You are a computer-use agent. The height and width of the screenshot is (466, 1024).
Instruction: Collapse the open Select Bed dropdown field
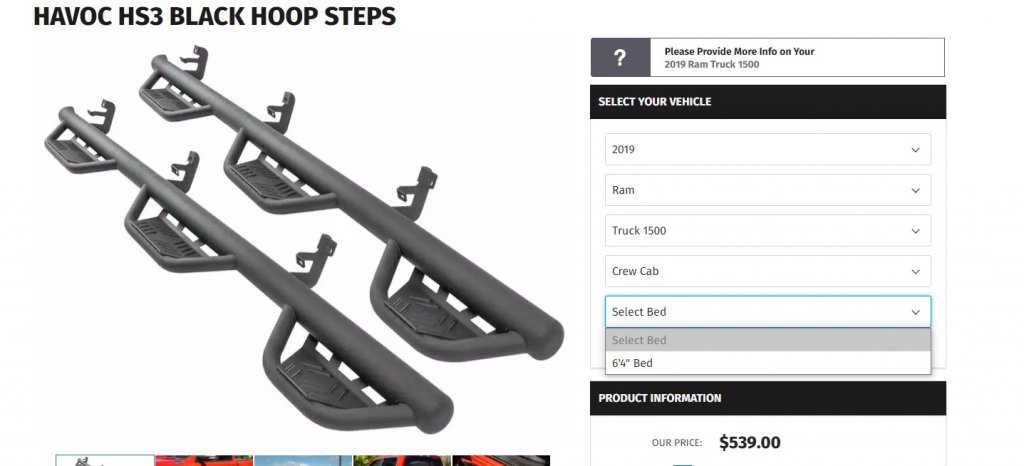767,311
